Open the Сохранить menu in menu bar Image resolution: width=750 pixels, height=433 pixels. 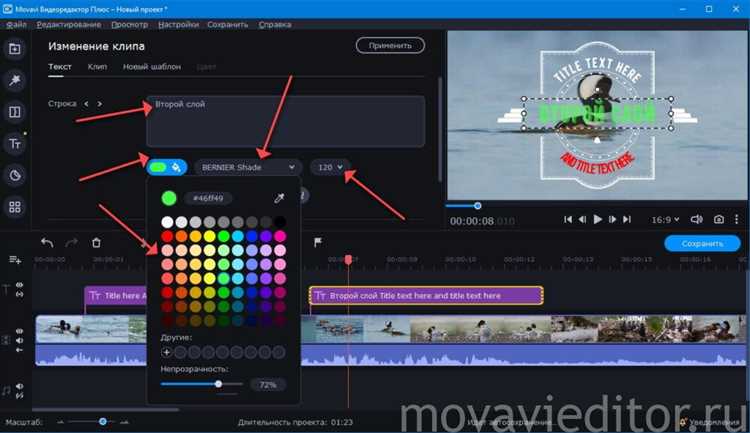point(228,24)
